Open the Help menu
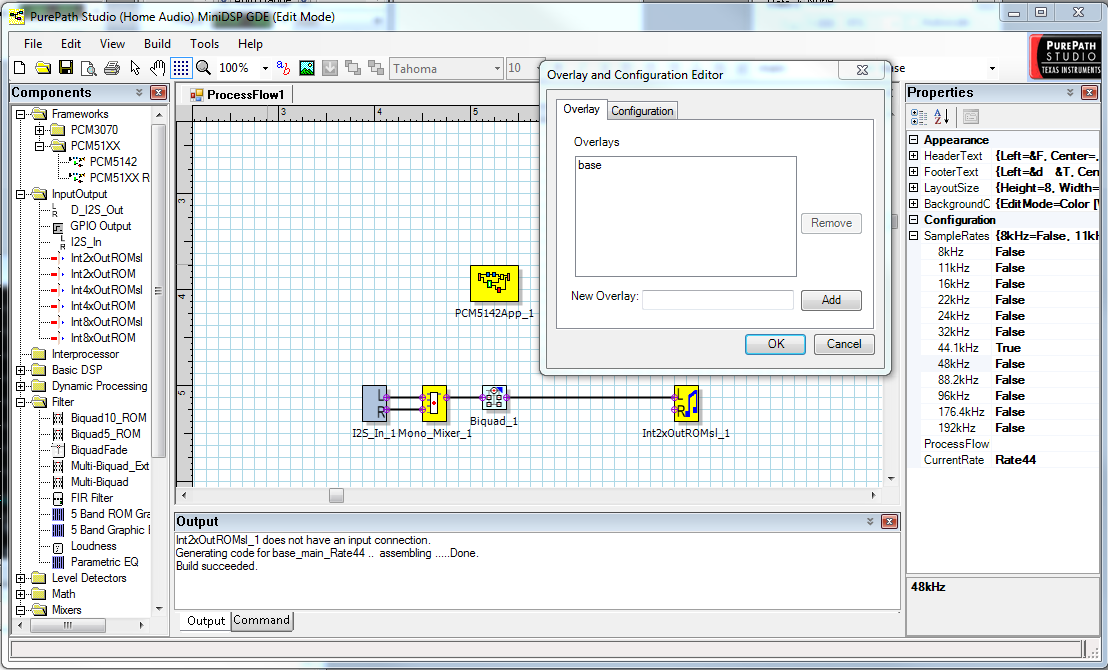Screen dimensions: 1108x670 coord(250,44)
